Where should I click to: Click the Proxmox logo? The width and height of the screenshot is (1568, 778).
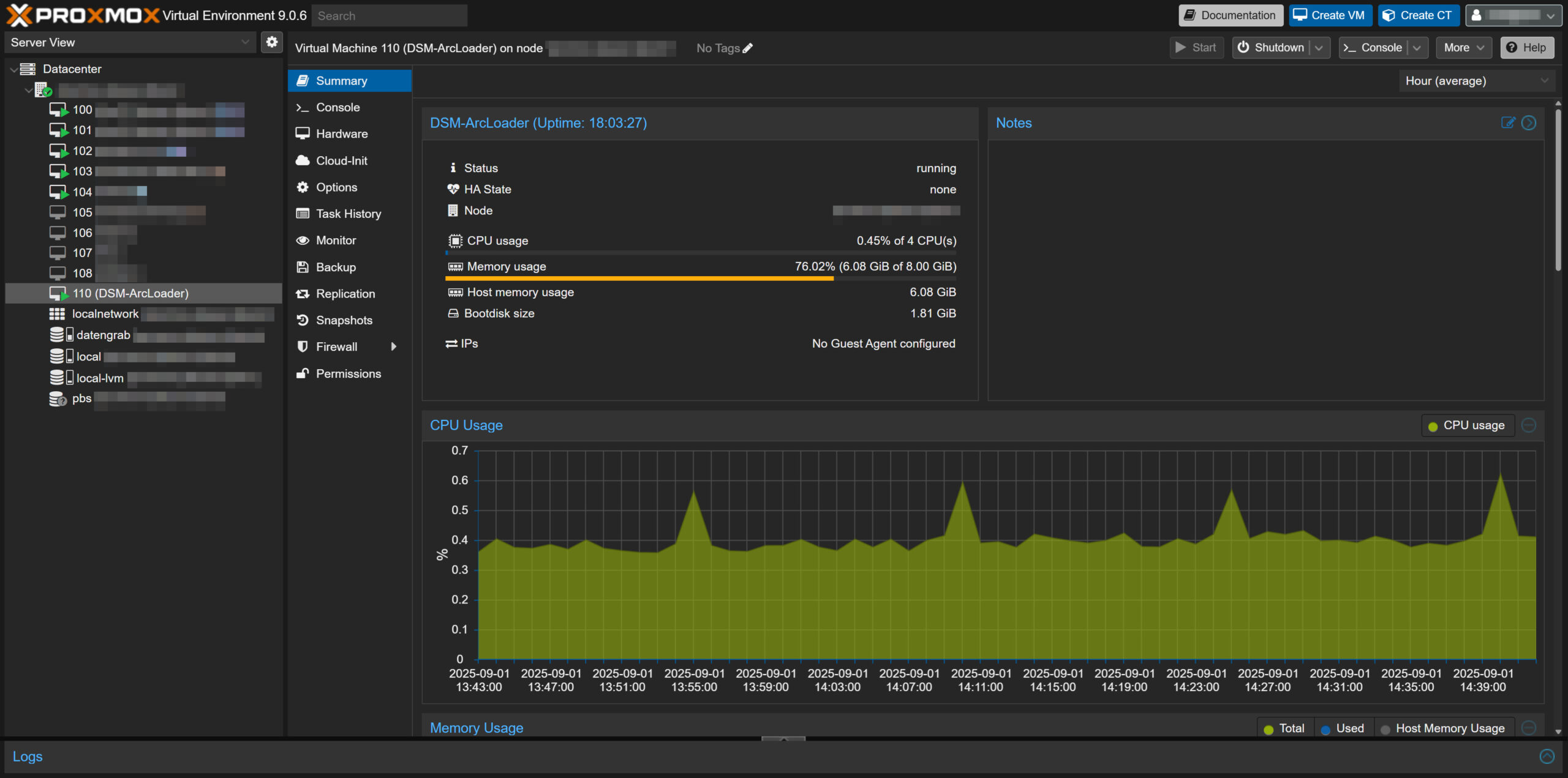pyautogui.click(x=83, y=15)
